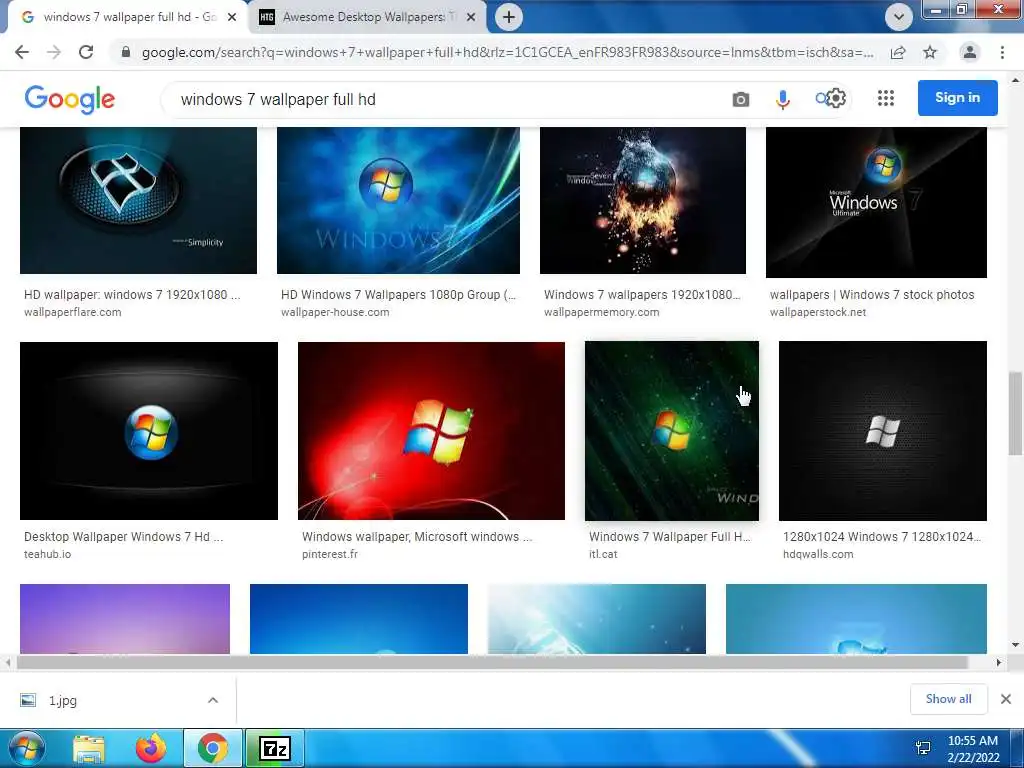
Task: Open the purple gradient wallpaper thumbnail
Action: tap(125, 618)
